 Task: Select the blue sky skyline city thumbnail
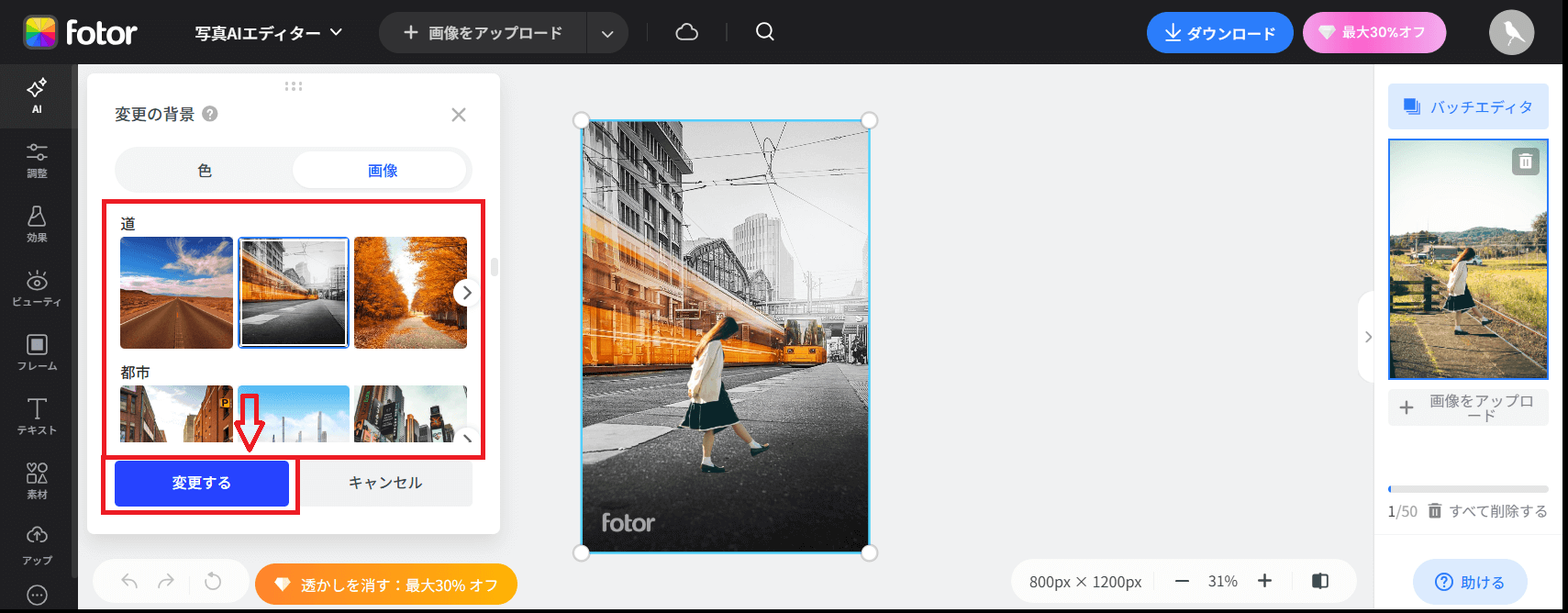(x=294, y=414)
